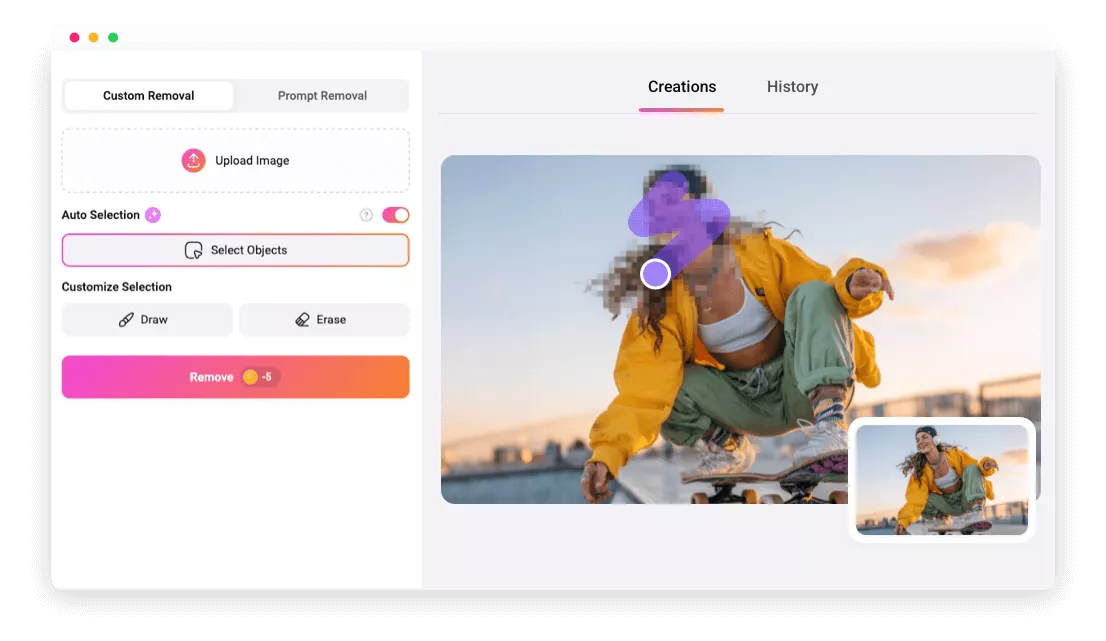Open the History tab
Image resolution: width=1106 pixels, height=641 pixels.
[x=792, y=87]
